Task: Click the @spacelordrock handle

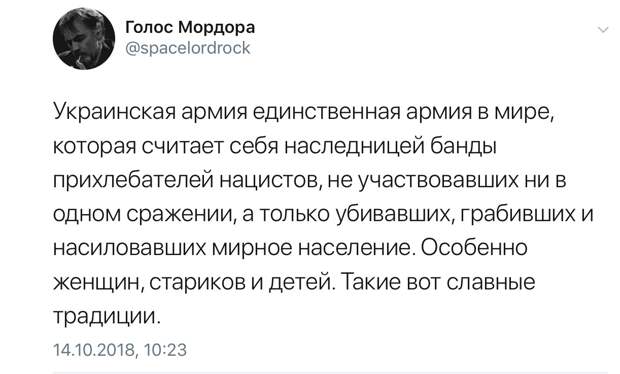Action: coord(188,48)
